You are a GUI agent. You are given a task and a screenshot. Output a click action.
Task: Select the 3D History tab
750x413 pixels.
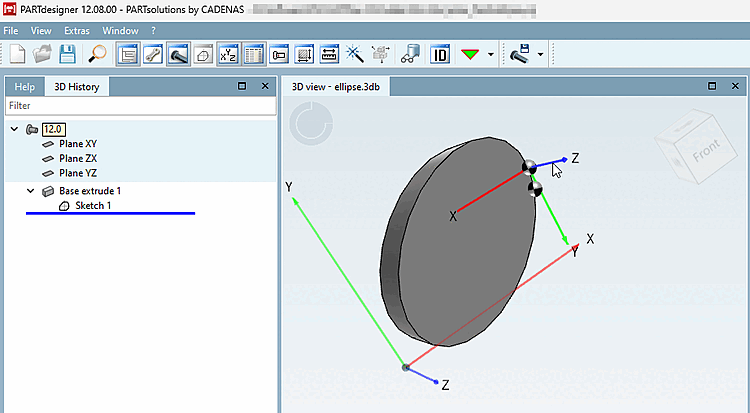click(77, 87)
